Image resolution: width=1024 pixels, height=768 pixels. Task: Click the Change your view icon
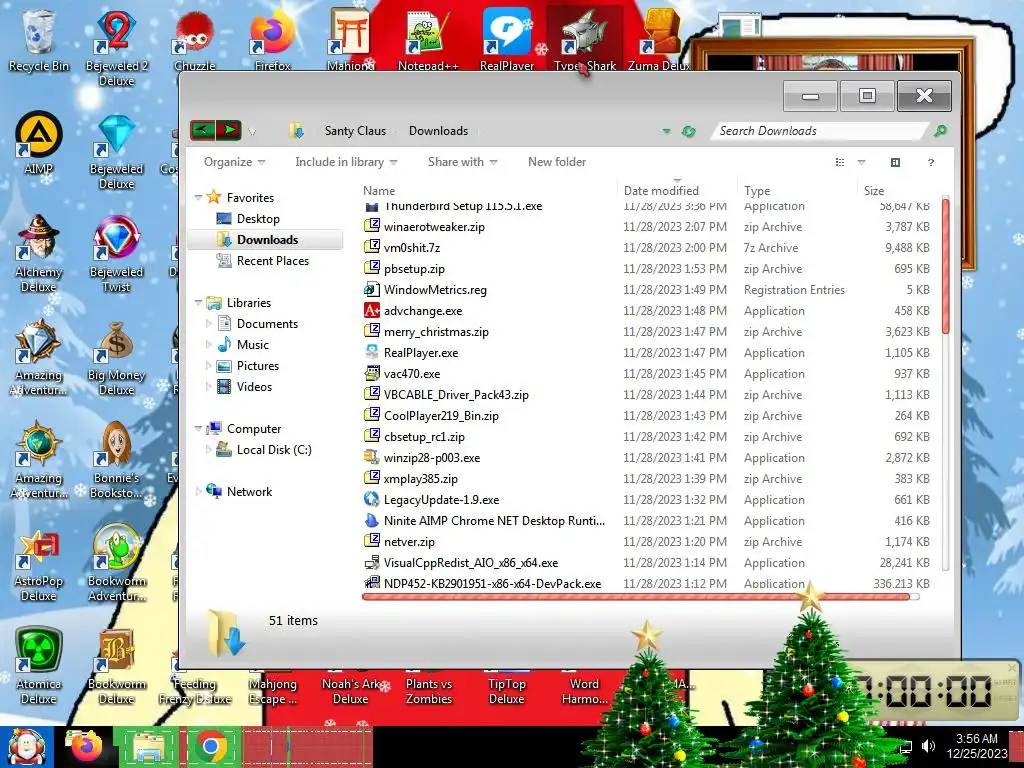[840, 163]
